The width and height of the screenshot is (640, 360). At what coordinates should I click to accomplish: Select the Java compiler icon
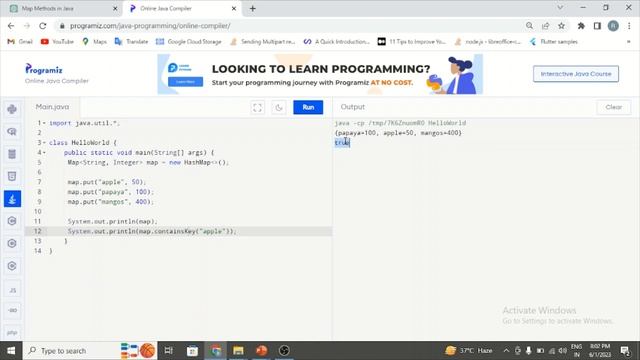[x=12, y=199]
